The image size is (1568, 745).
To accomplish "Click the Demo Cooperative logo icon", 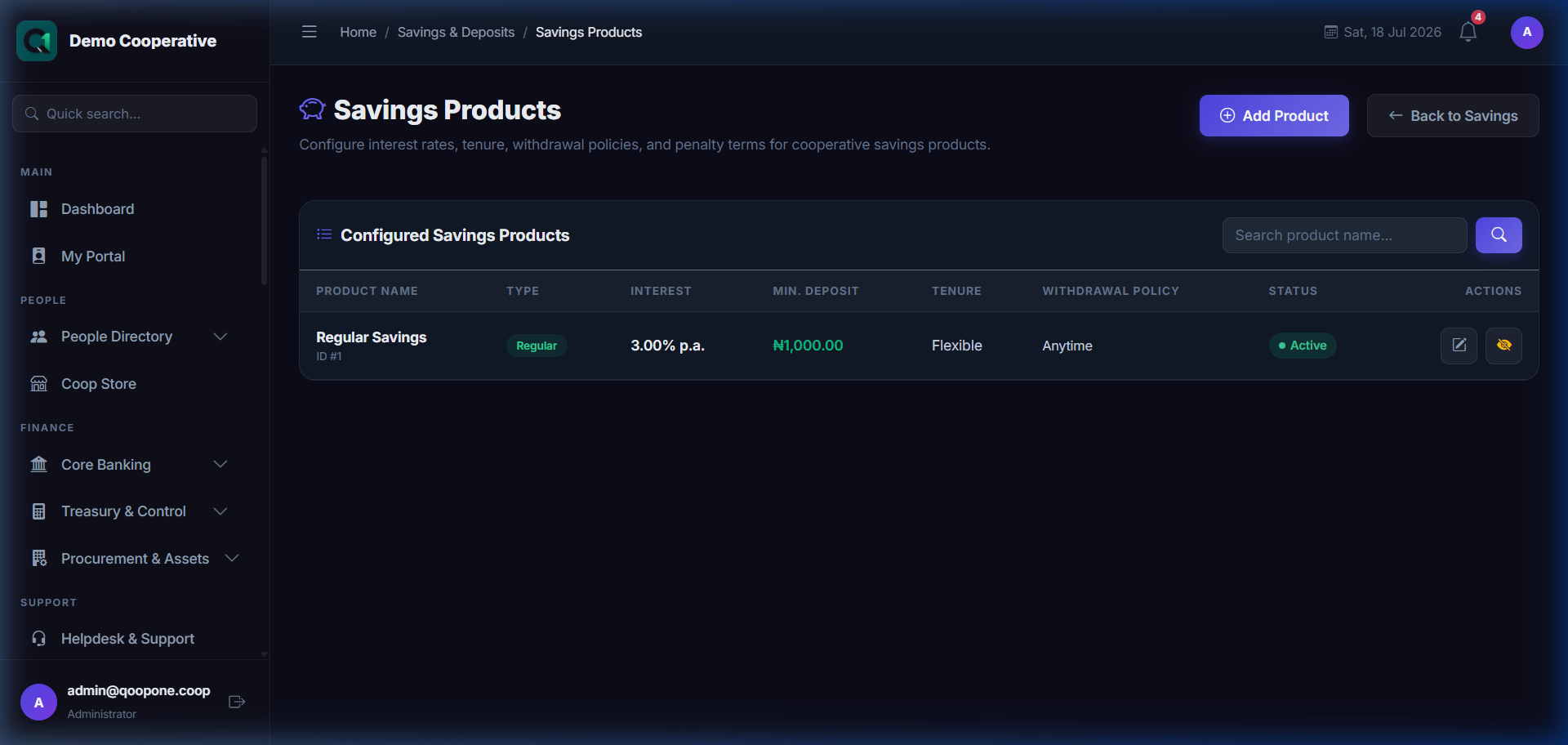I will tap(37, 41).
